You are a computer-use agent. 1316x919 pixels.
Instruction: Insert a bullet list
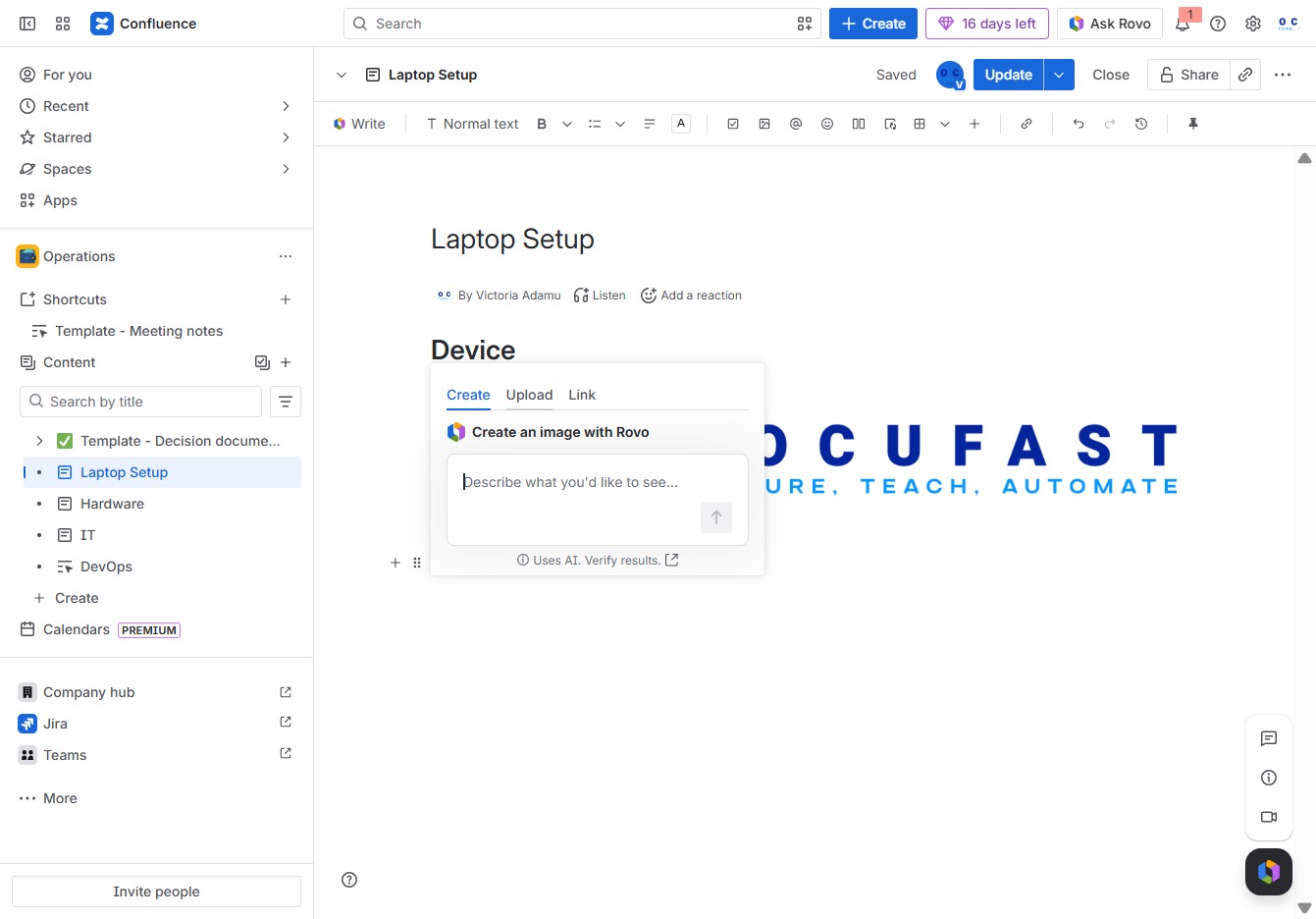click(x=595, y=124)
